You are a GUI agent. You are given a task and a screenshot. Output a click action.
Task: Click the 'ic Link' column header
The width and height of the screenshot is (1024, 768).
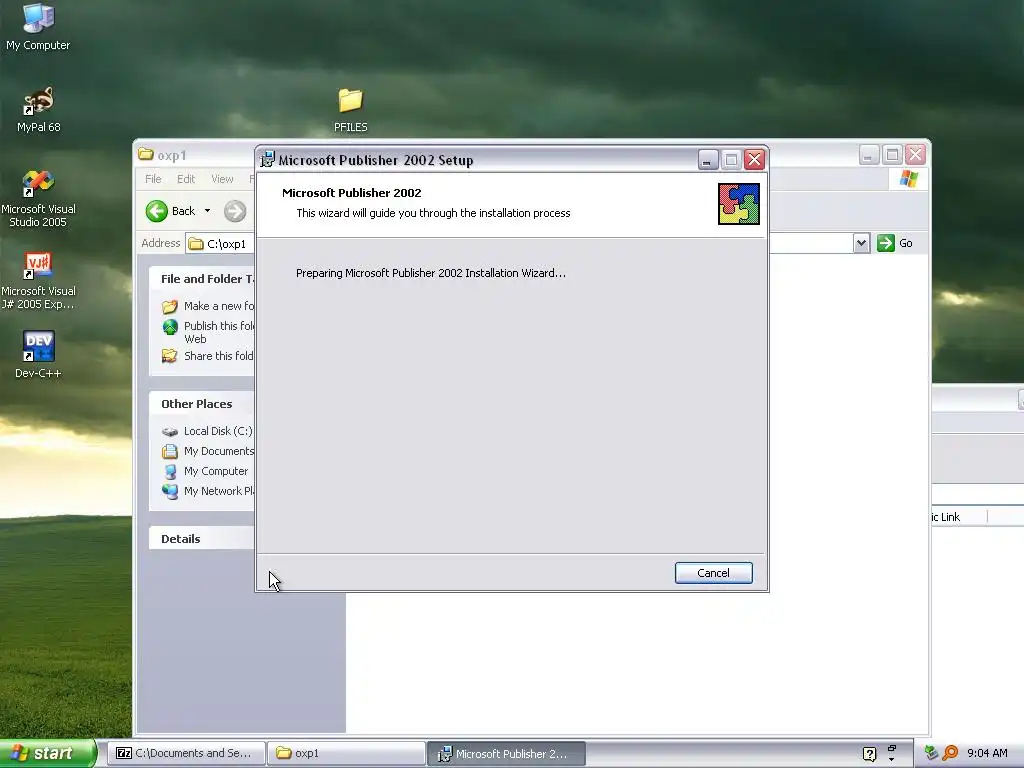(x=959, y=517)
